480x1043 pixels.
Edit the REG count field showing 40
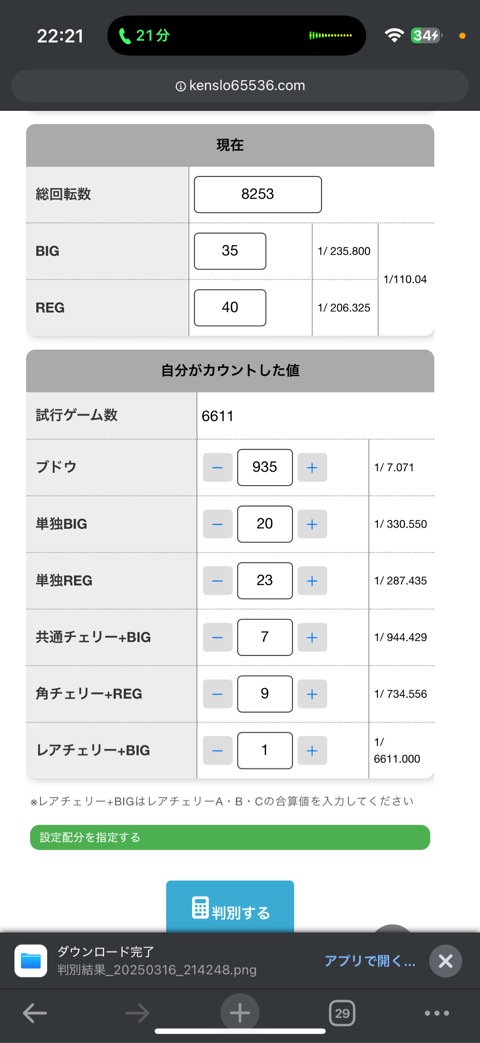point(230,307)
